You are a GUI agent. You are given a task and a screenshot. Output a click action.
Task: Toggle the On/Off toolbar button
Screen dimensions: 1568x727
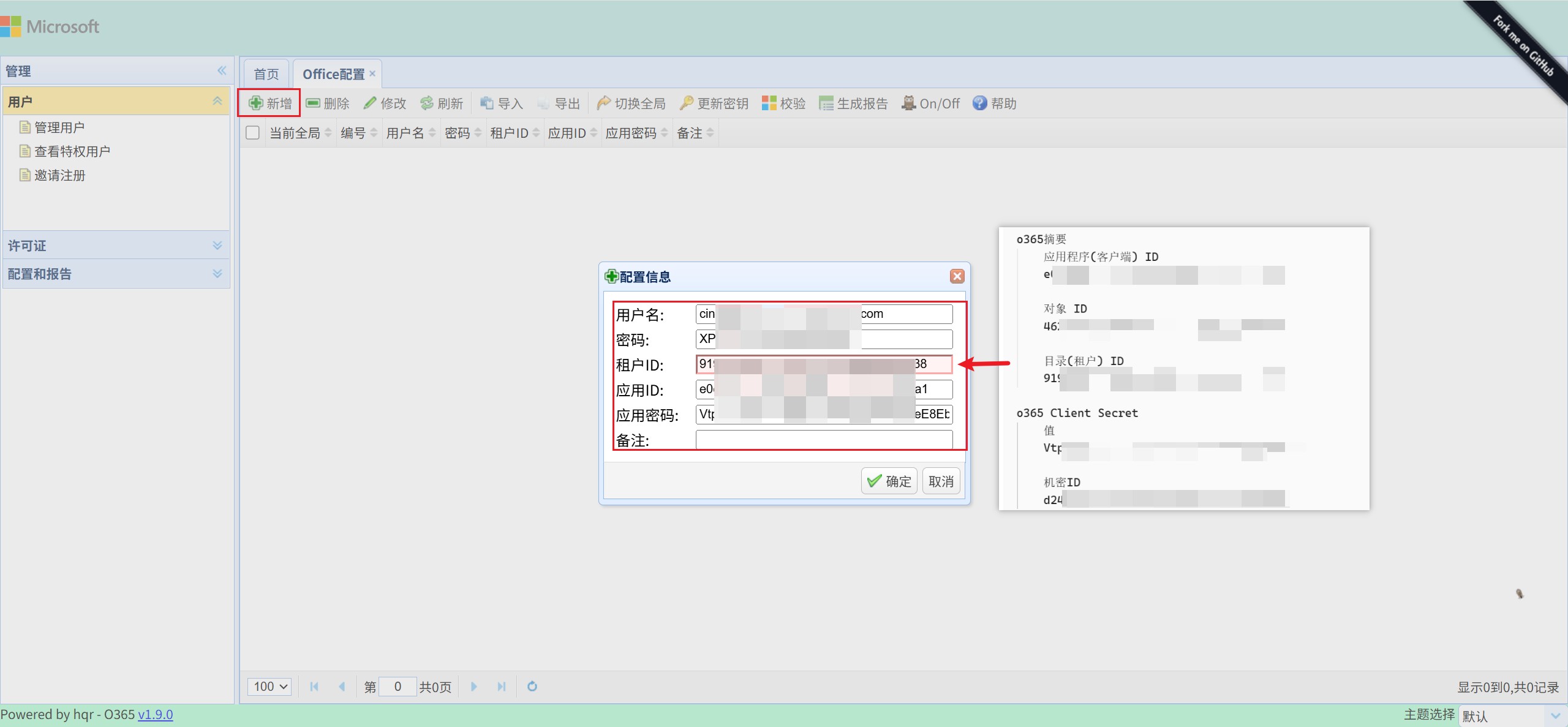click(x=931, y=104)
